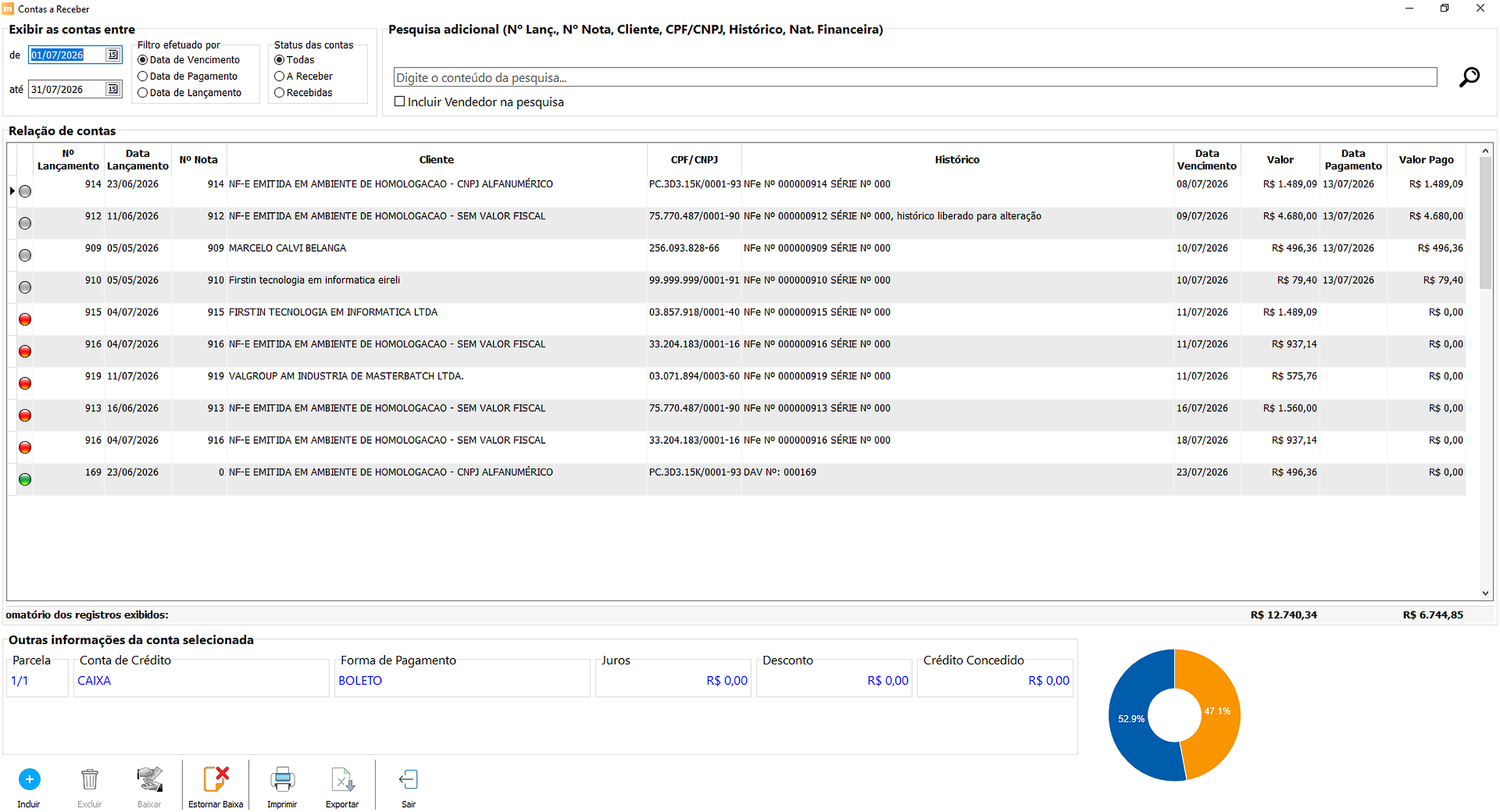Click the Sair exit icon

[408, 779]
